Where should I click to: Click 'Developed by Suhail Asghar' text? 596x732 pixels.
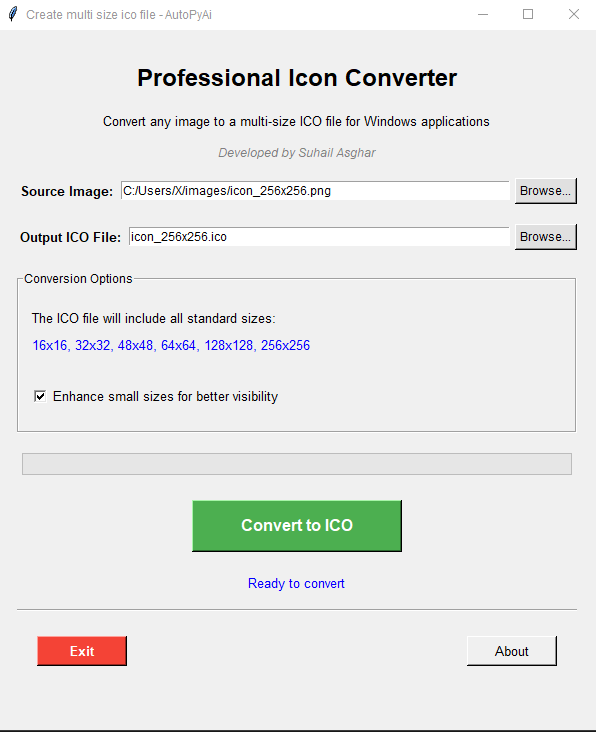[297, 153]
